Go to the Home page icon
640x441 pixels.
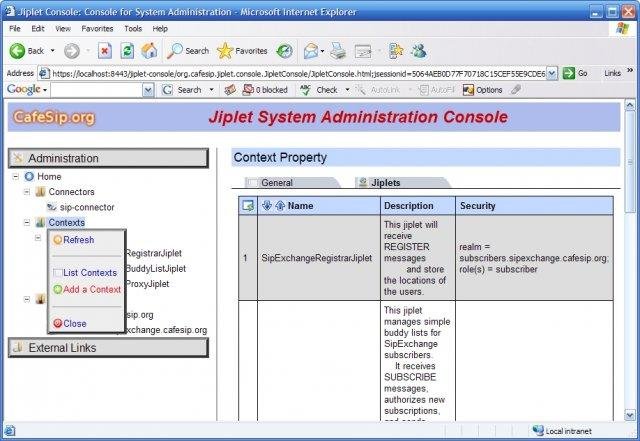pyautogui.click(x=149, y=51)
